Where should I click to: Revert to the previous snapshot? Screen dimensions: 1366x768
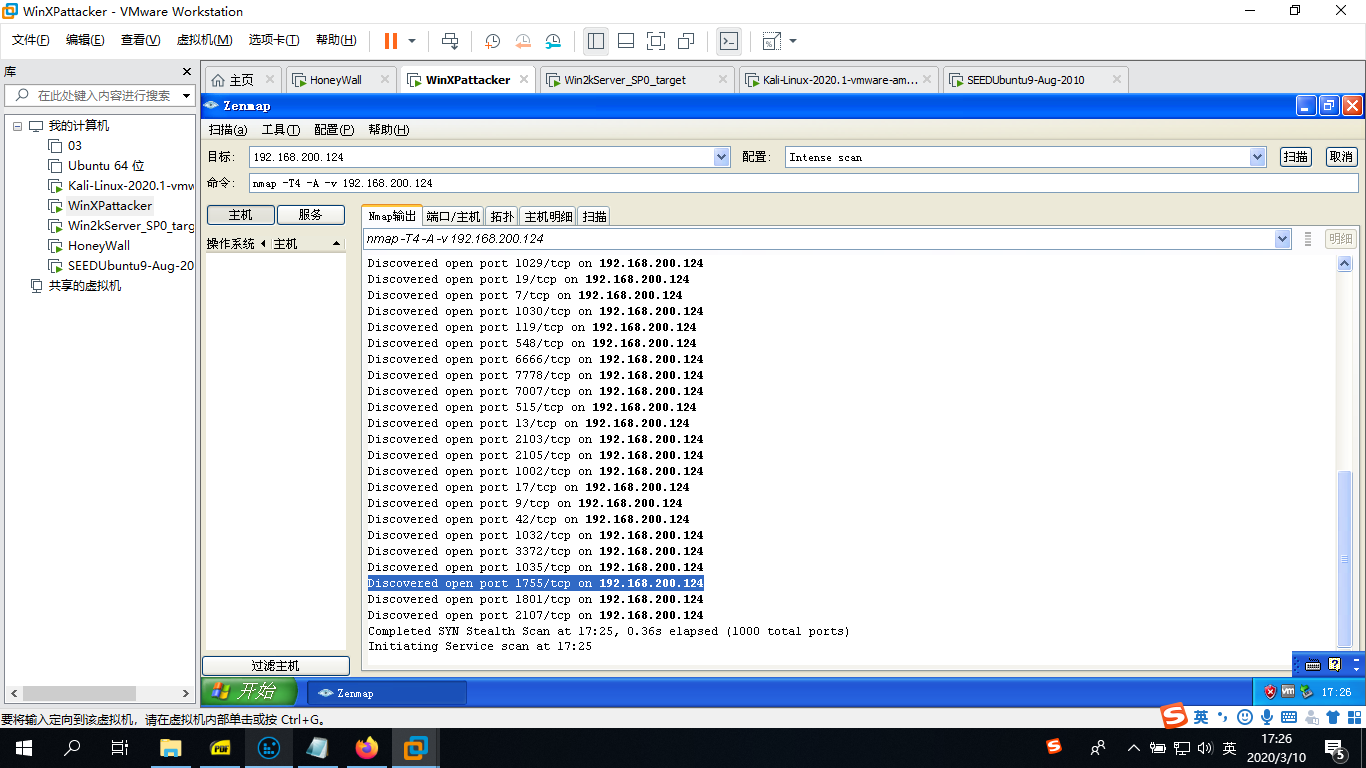[x=523, y=41]
